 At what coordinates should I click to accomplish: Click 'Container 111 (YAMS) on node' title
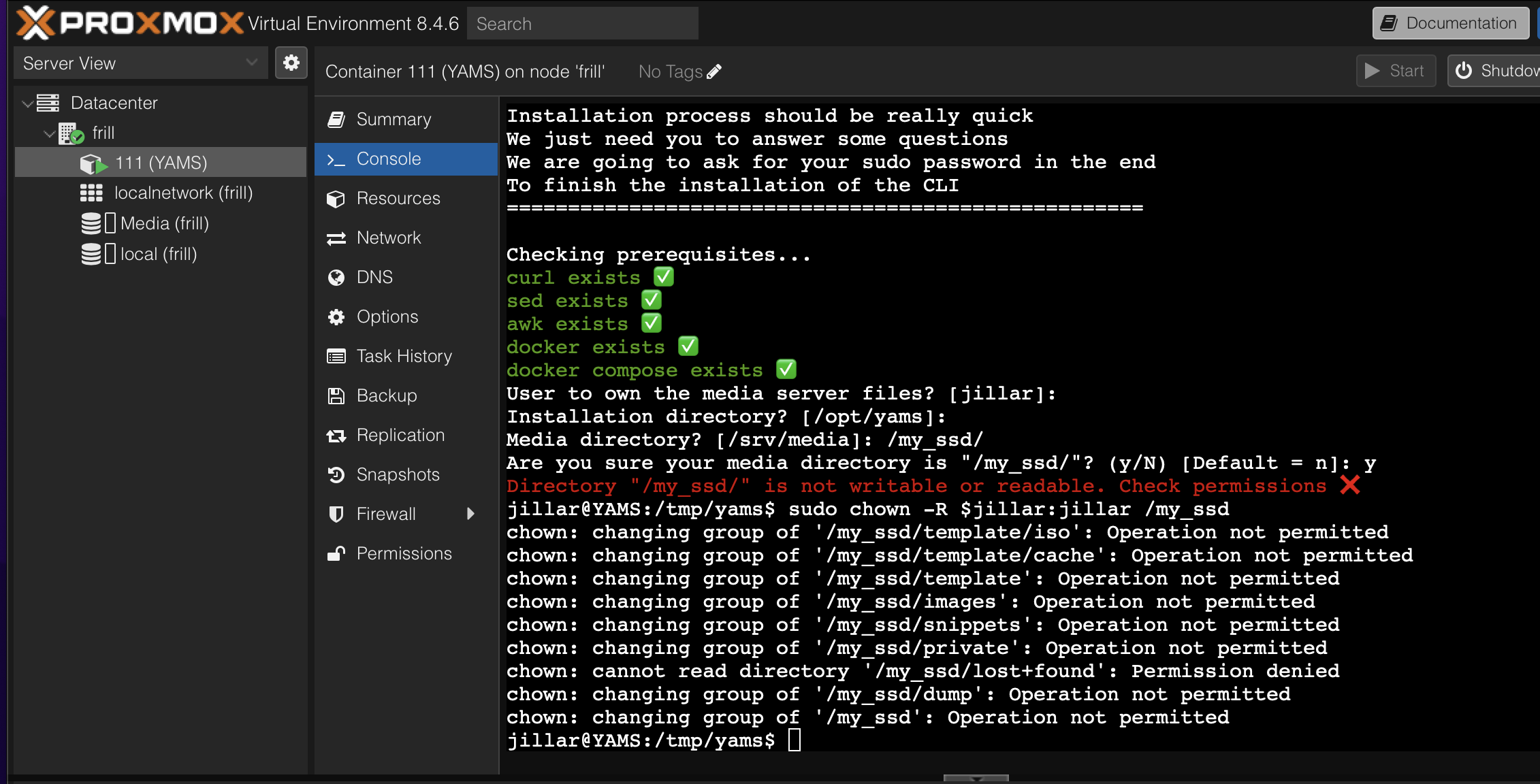coord(465,71)
